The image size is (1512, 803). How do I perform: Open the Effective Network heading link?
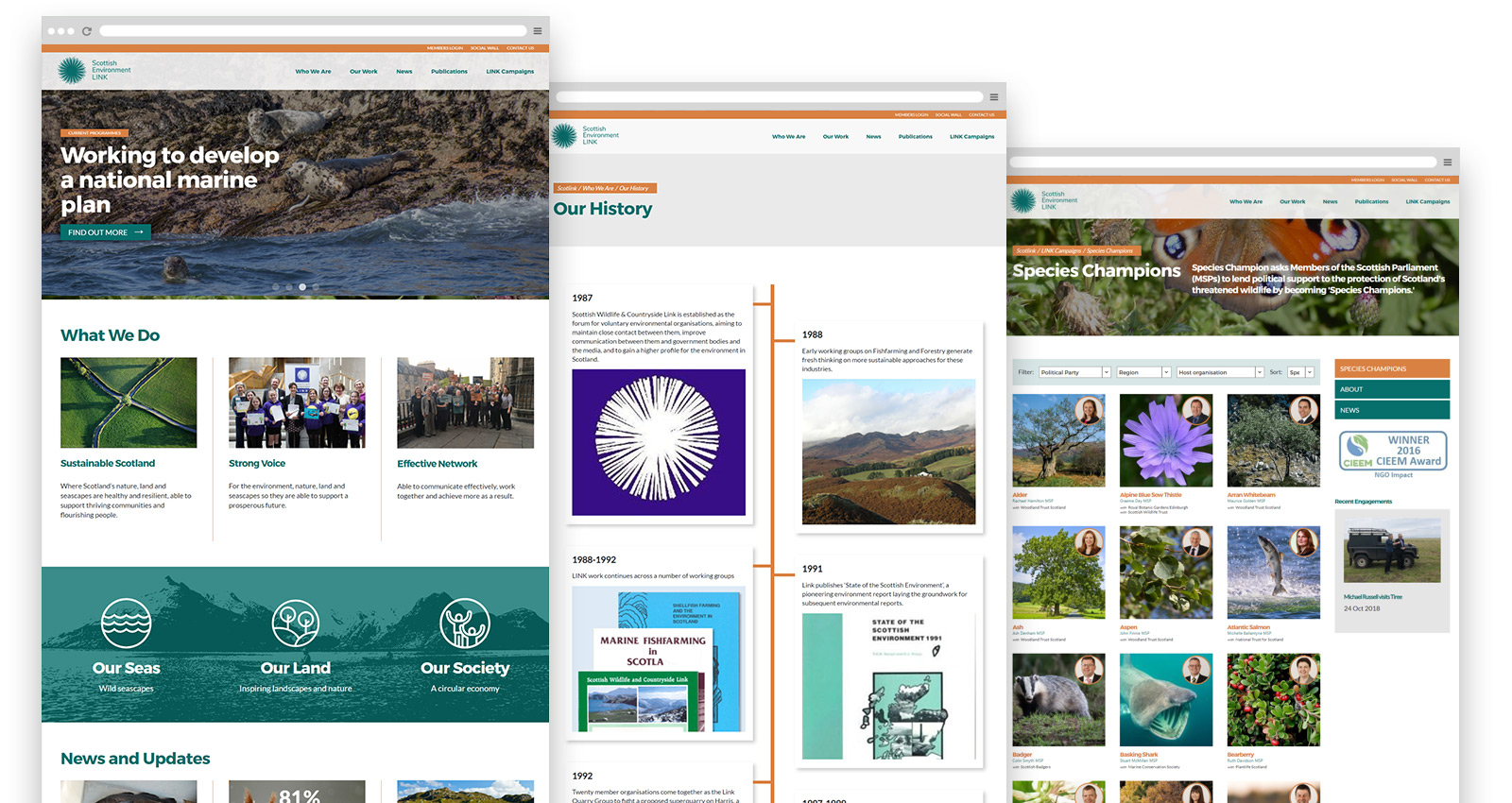pos(437,463)
